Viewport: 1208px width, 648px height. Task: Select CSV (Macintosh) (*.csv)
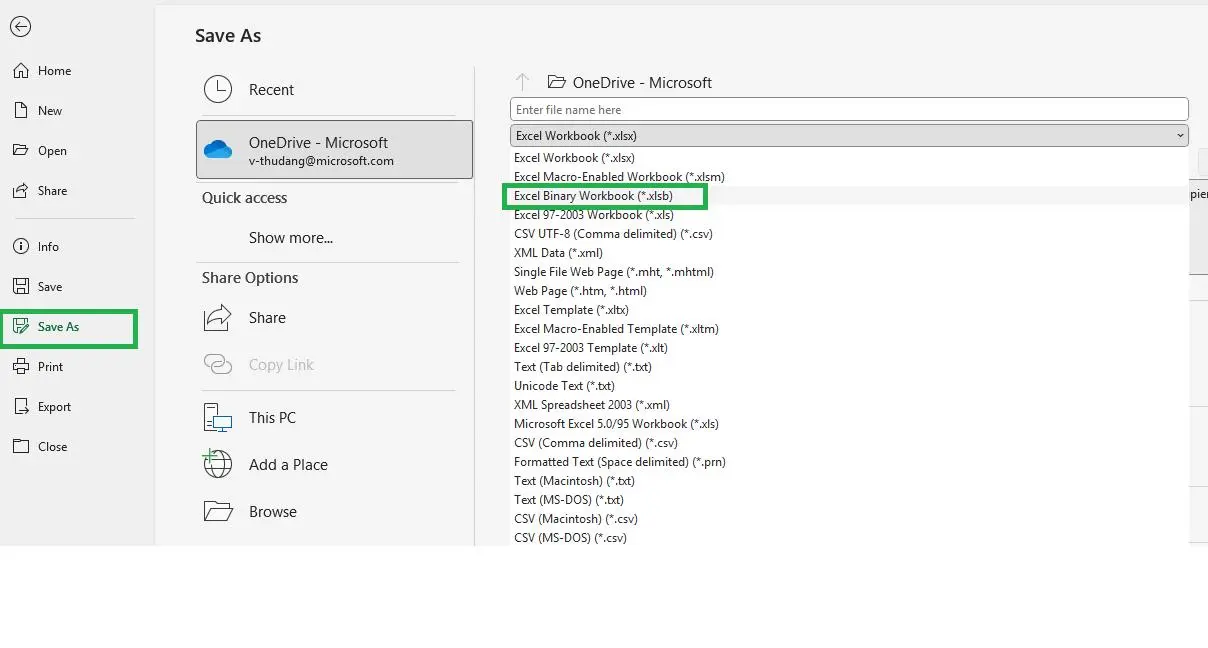coord(576,519)
